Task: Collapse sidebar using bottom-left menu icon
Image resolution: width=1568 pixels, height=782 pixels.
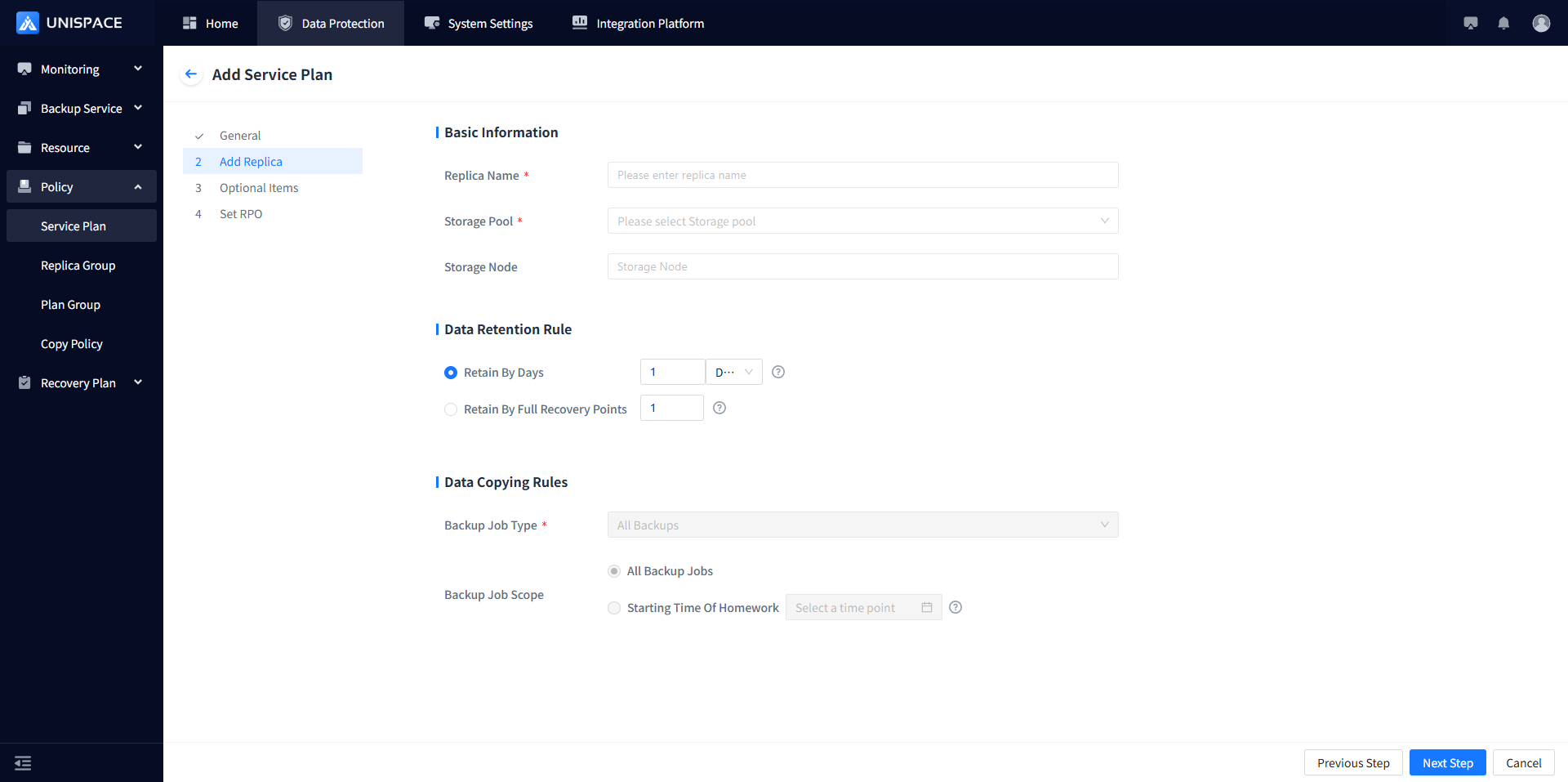Action: (x=23, y=763)
